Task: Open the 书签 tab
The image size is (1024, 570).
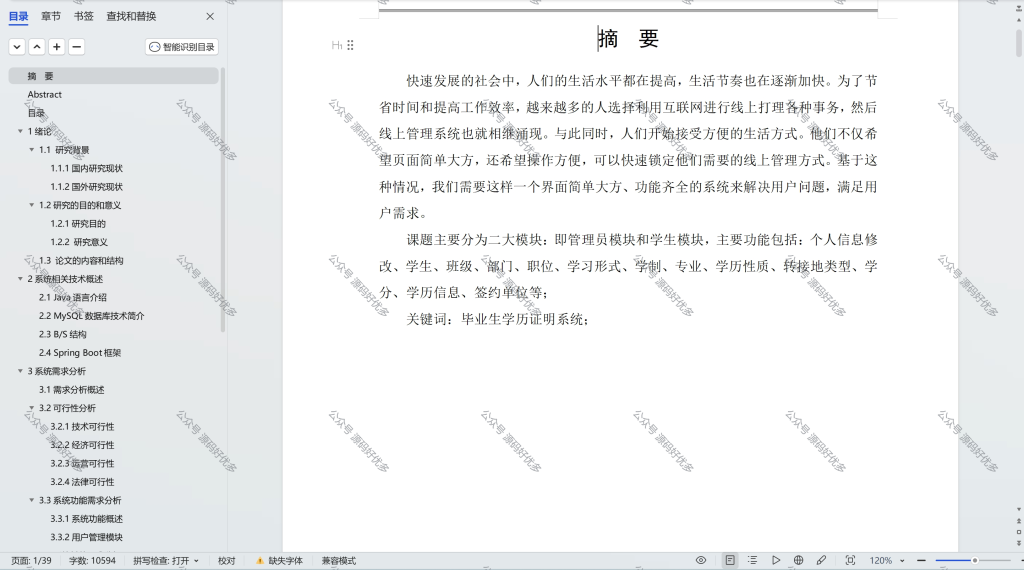Action: [x=84, y=16]
